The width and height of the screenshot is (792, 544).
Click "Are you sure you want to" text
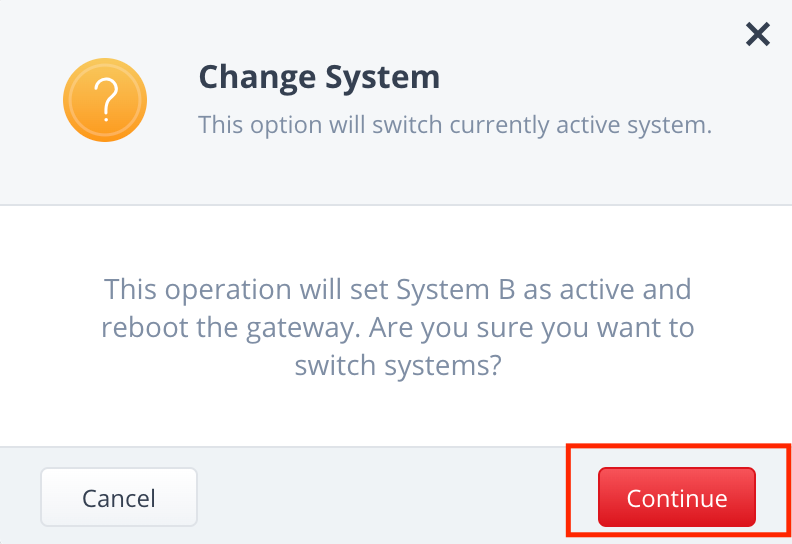click(x=532, y=328)
